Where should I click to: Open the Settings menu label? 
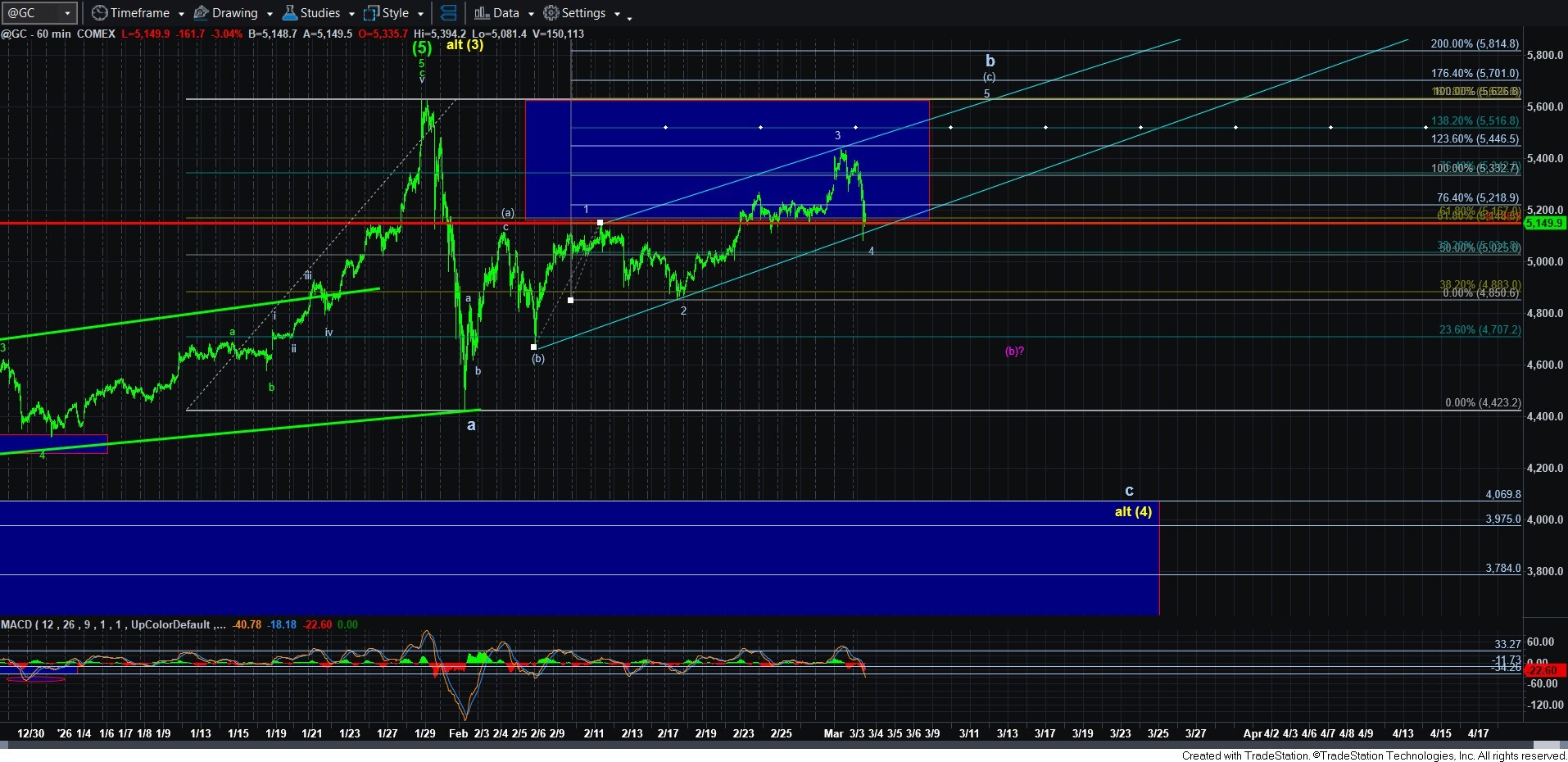tap(583, 13)
